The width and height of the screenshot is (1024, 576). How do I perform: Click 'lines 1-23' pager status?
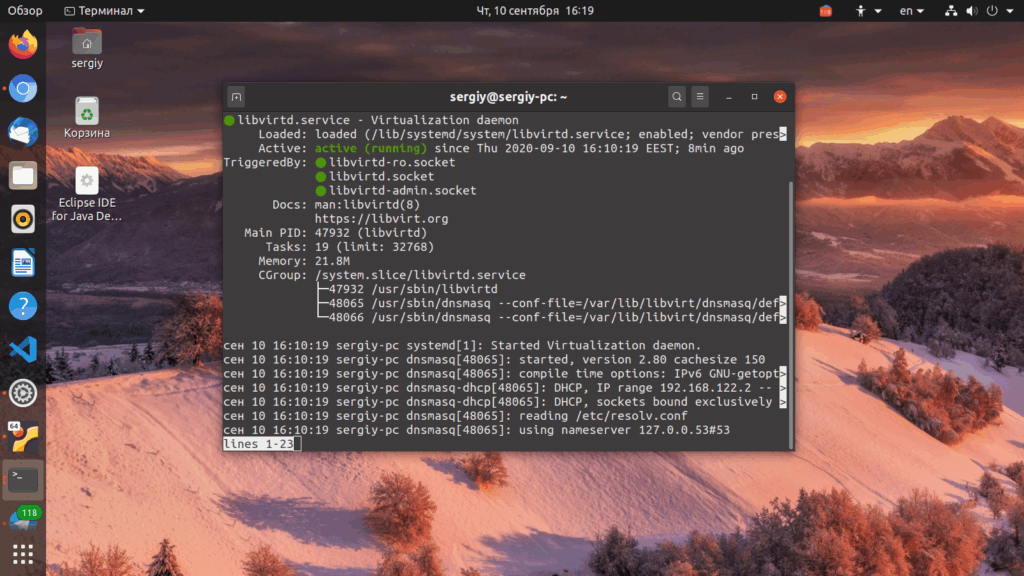click(259, 444)
